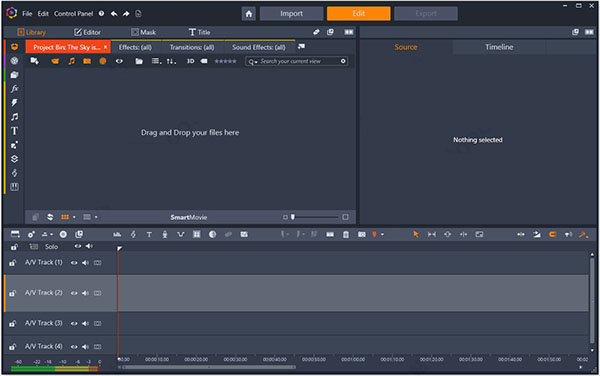This screenshot has width=600, height=376.
Task: Open the thumbnails view dropdown at the library's bottom
Action: [x=74, y=217]
